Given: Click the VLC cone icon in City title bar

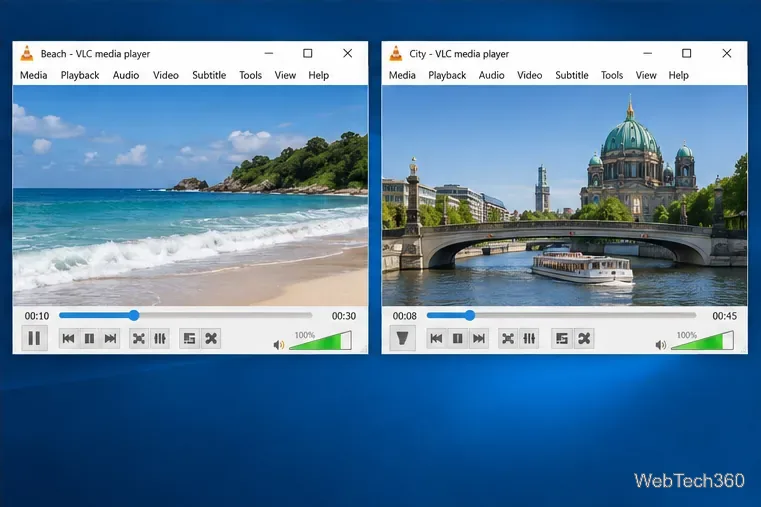Looking at the screenshot, I should [396, 53].
